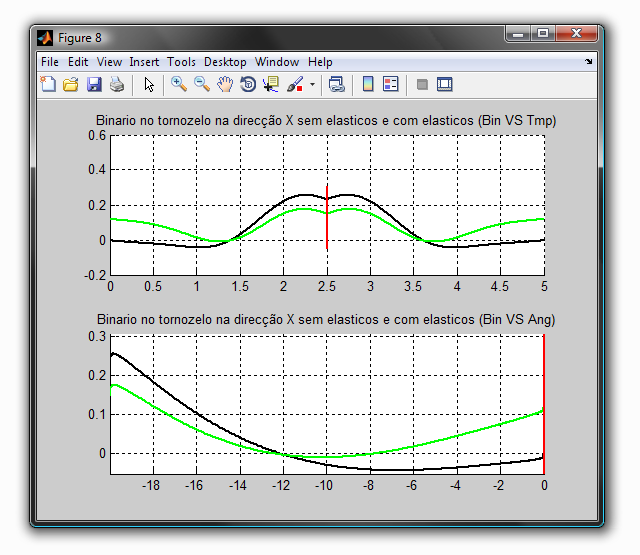Enable the Rotate 3D tool

point(247,85)
